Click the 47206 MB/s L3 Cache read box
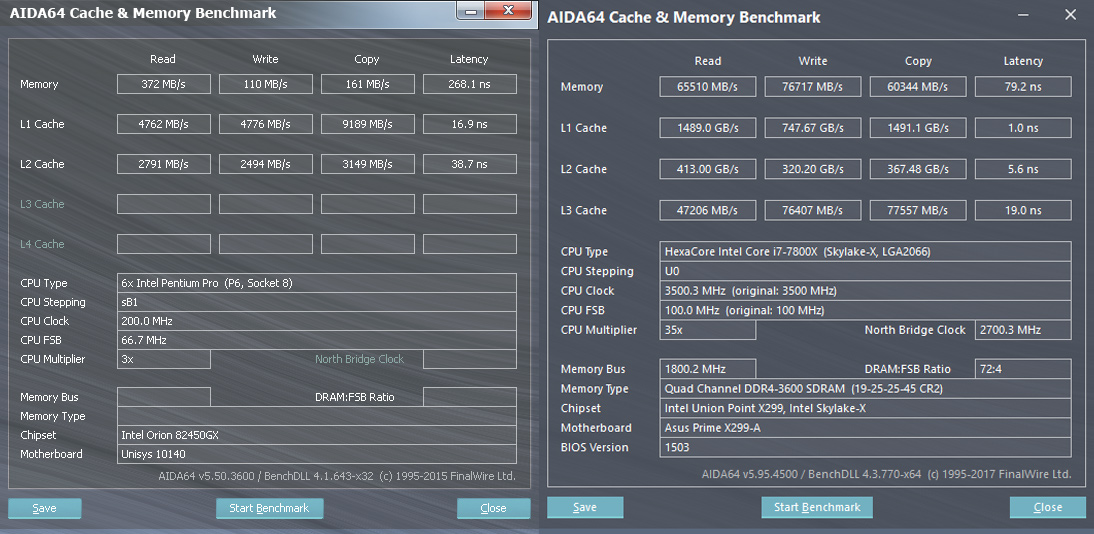The height and width of the screenshot is (534, 1094). 707,210
